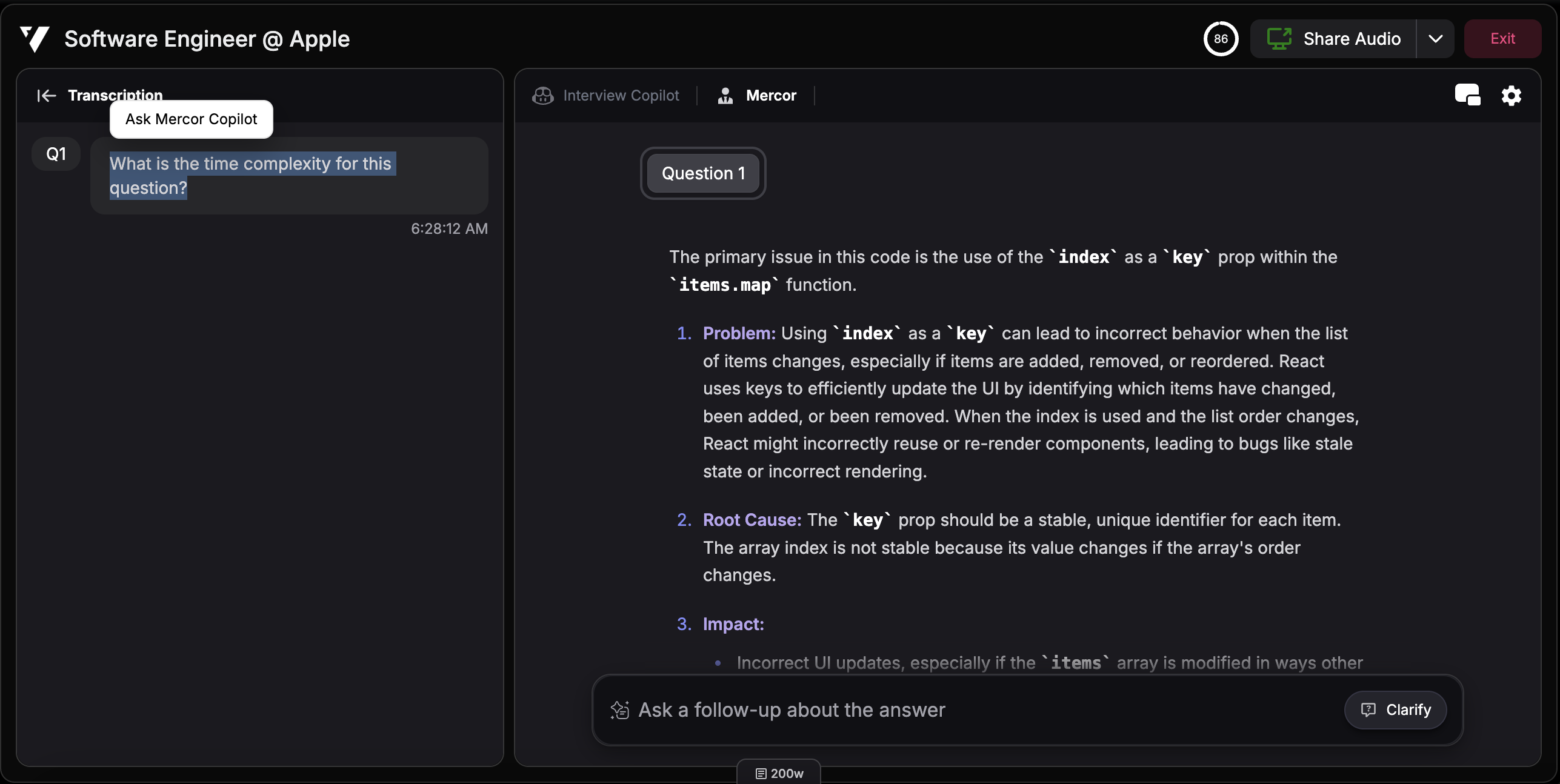Click the Clarify button

click(x=1395, y=710)
